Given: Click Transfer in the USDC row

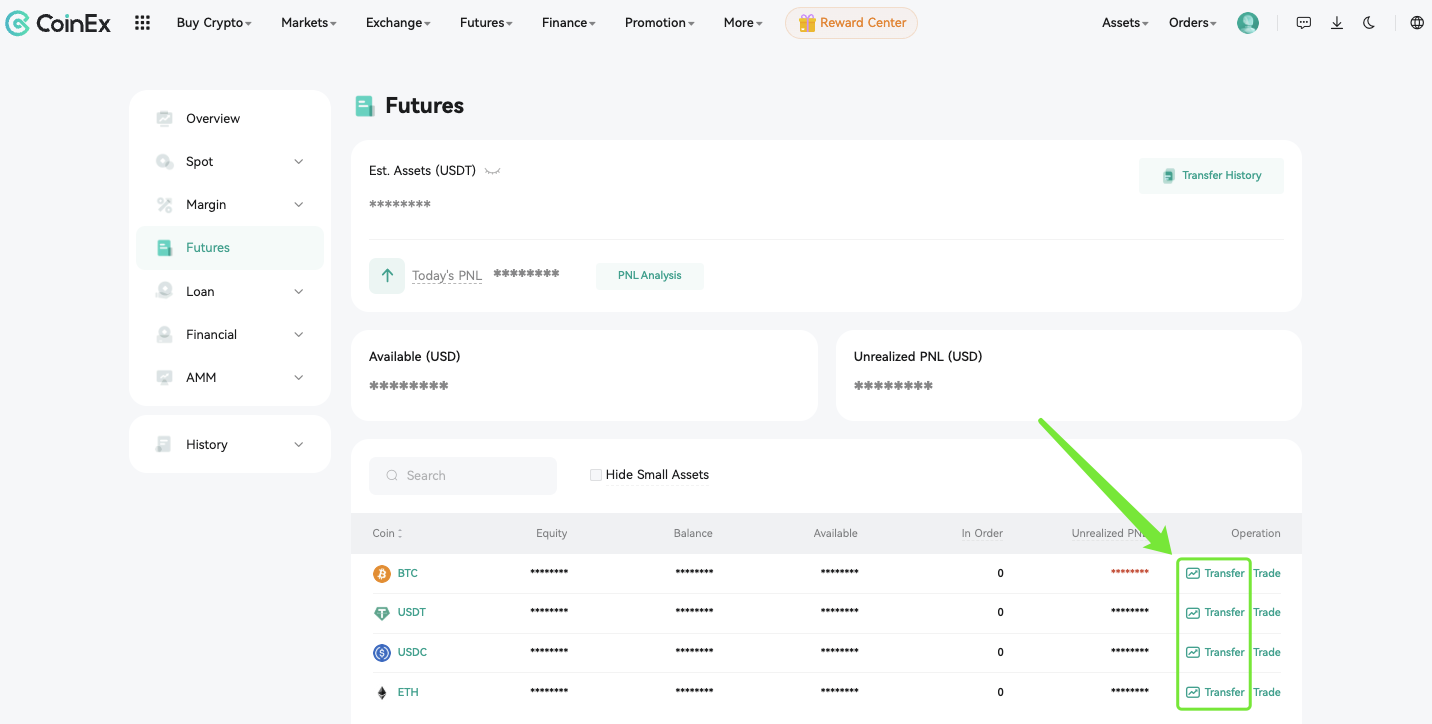Looking at the screenshot, I should click(1224, 652).
